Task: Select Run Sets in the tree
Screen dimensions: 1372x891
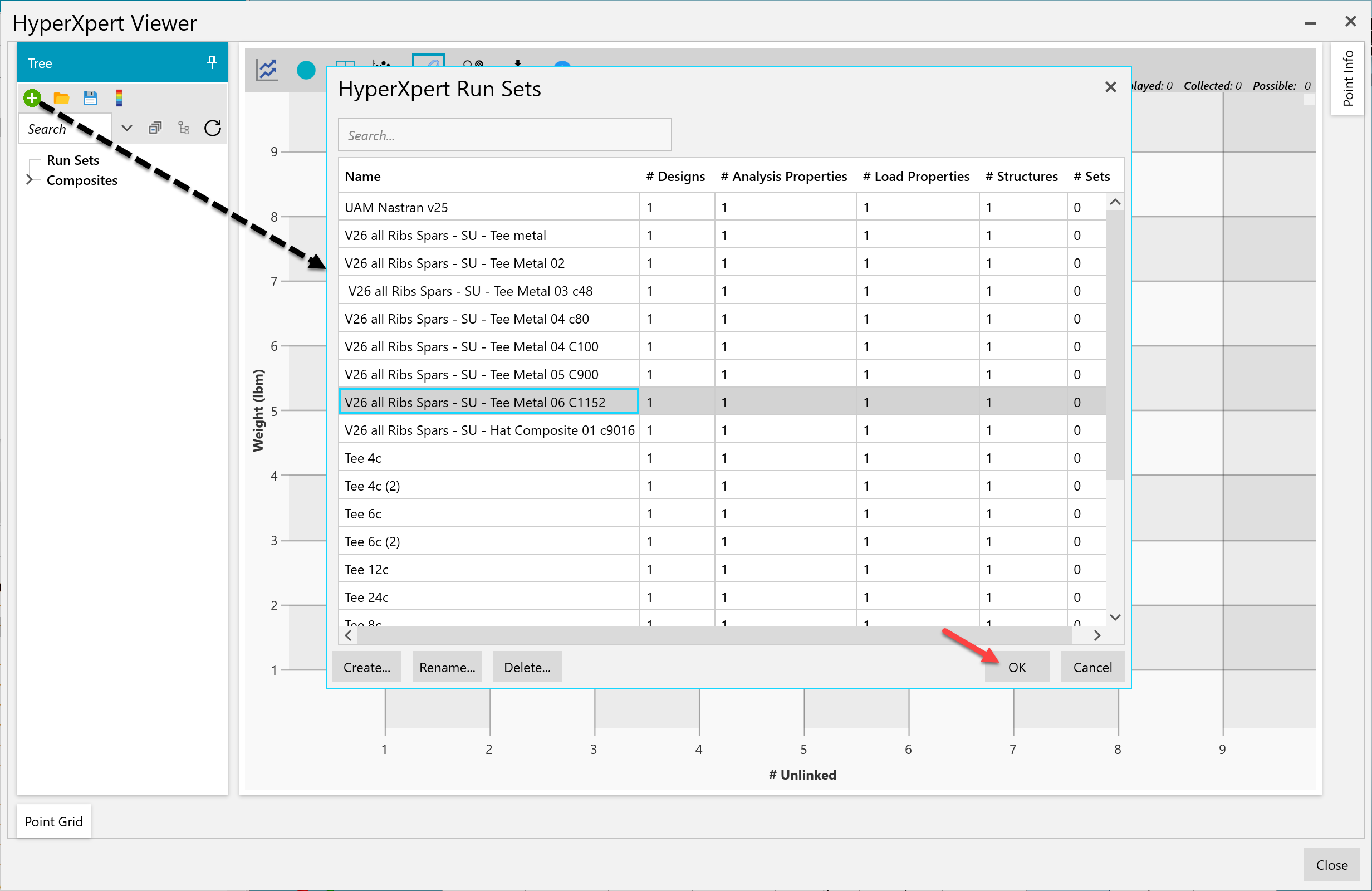Action: [72, 160]
